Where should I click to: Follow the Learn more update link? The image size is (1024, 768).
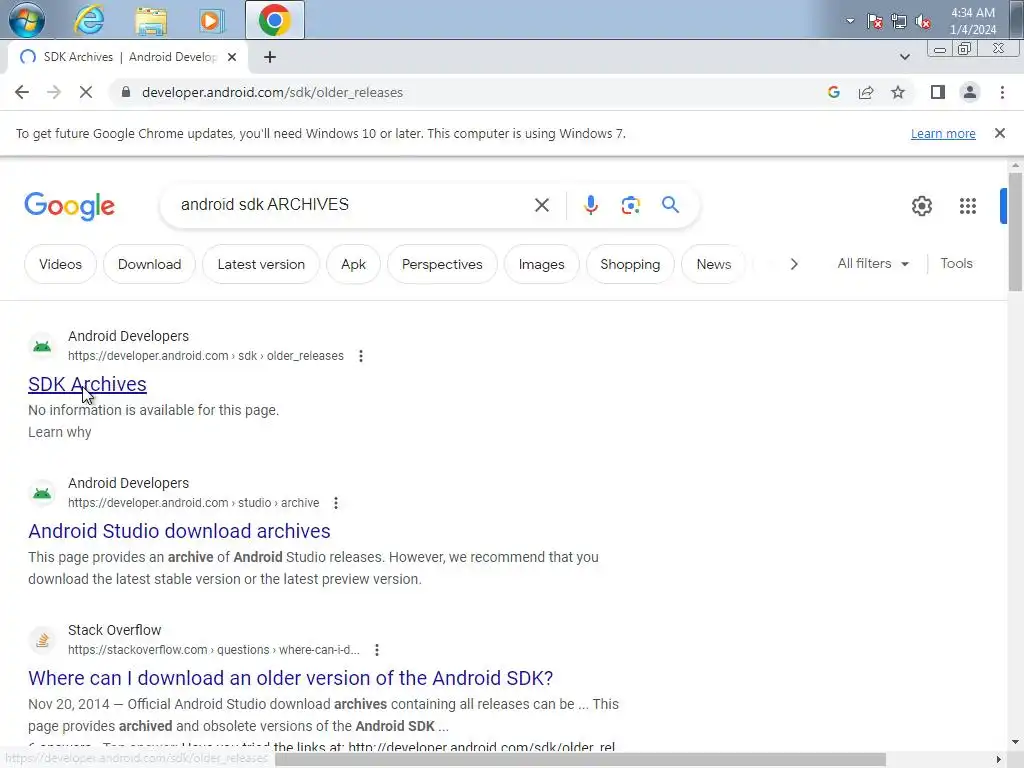coord(943,134)
